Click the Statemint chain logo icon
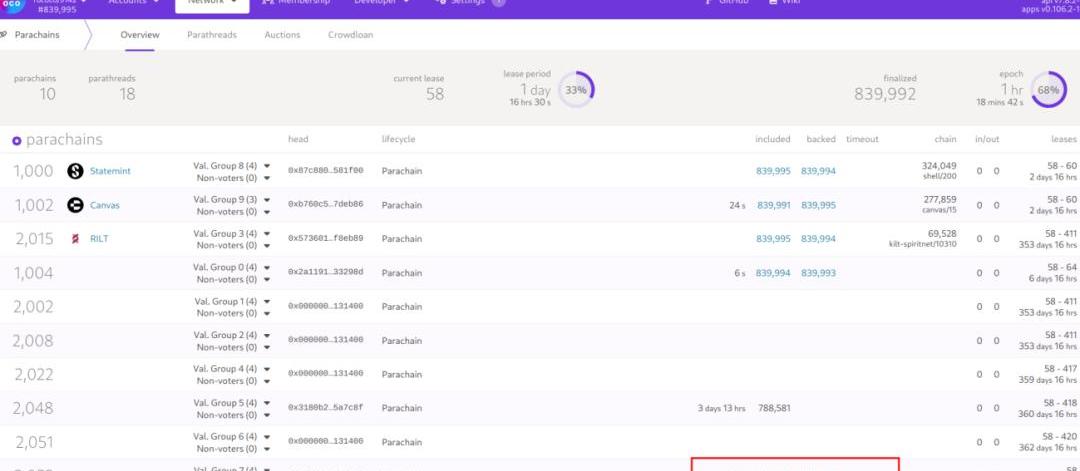This screenshot has width=1080, height=471. [x=75, y=171]
